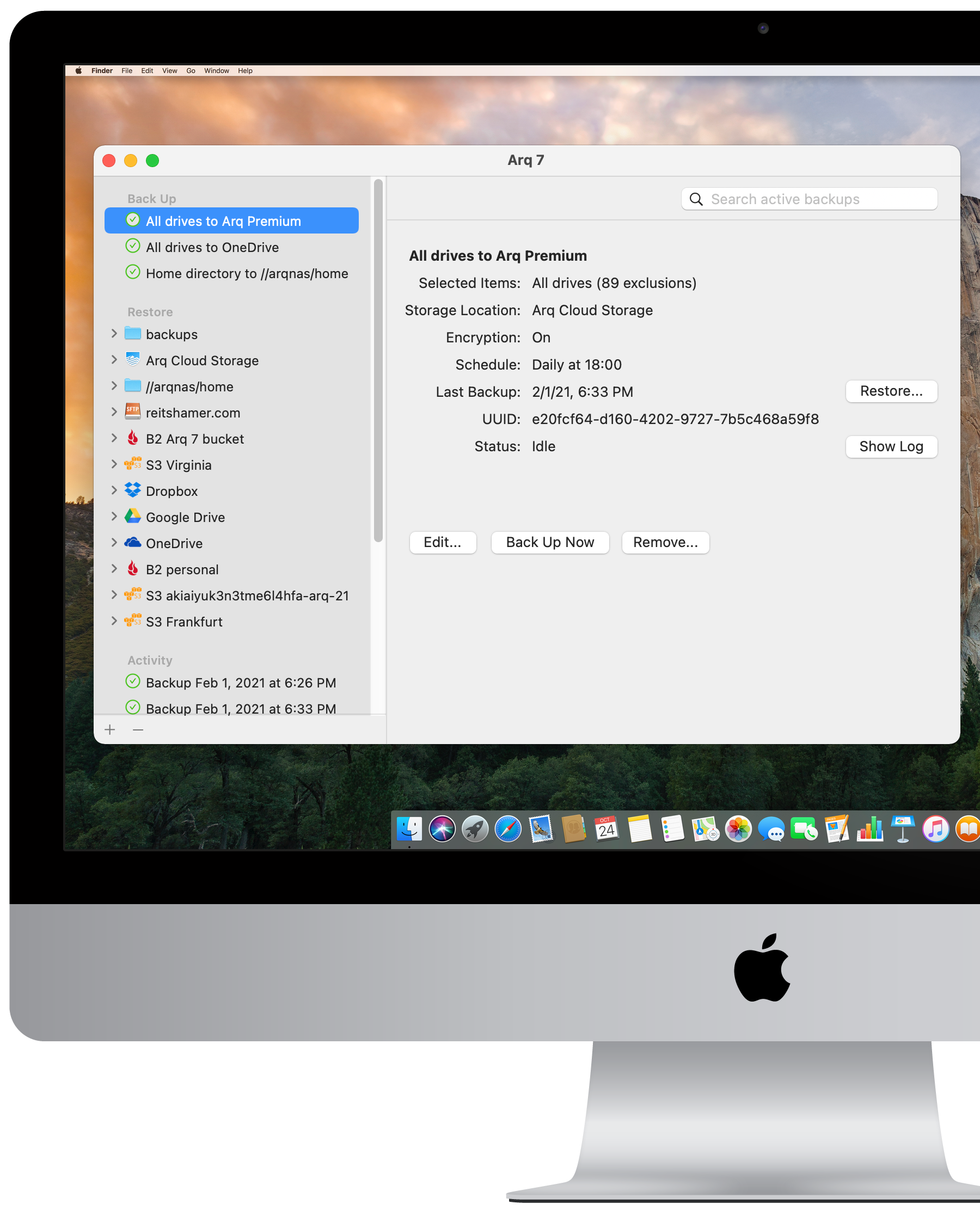Open Siri from the Dock
Screen dimensions: 980x1216
tap(442, 829)
